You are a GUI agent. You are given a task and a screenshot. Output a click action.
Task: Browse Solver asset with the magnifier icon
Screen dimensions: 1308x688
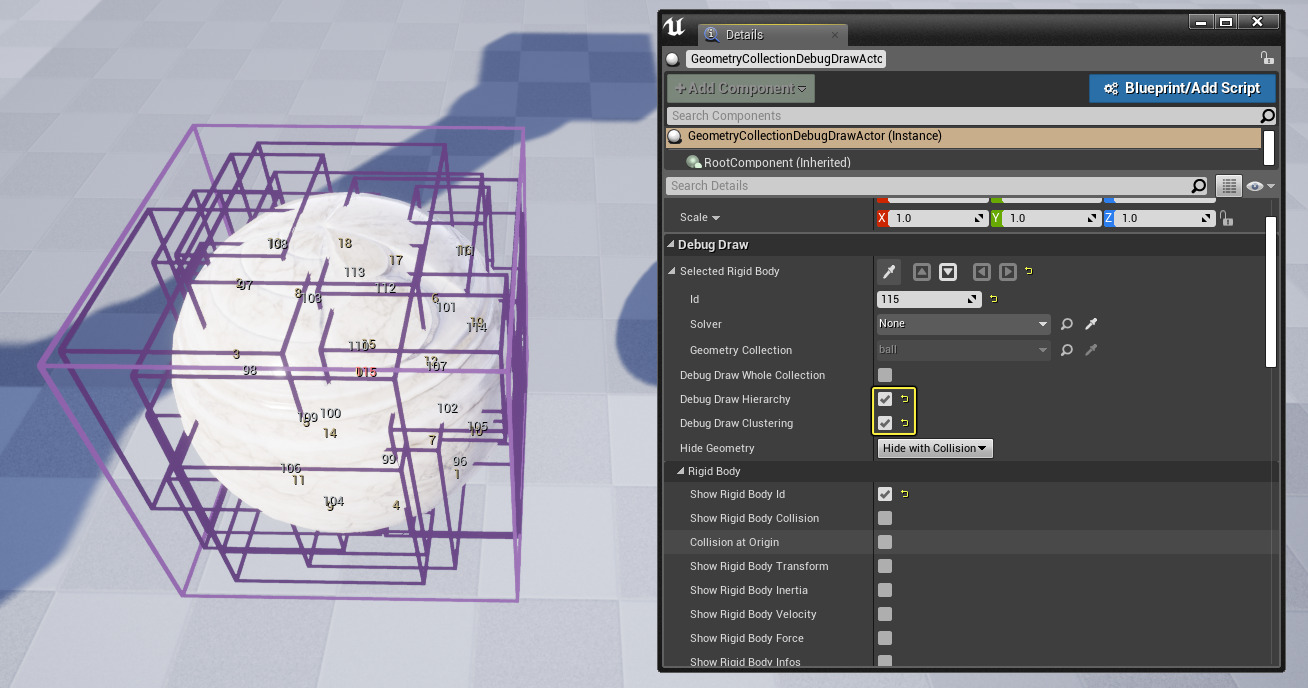[1067, 323]
